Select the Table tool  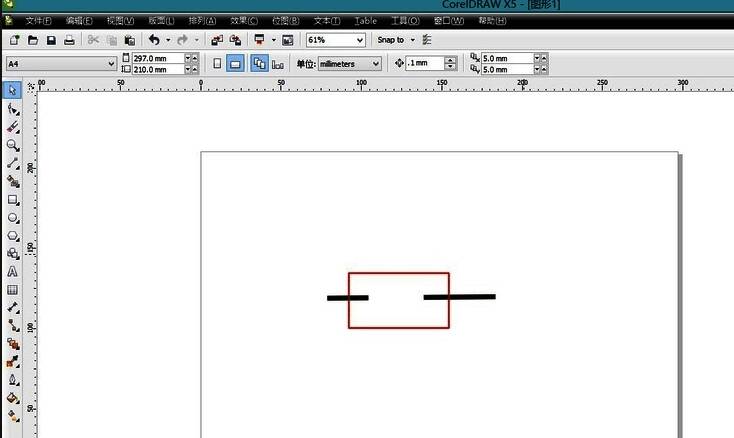13,289
